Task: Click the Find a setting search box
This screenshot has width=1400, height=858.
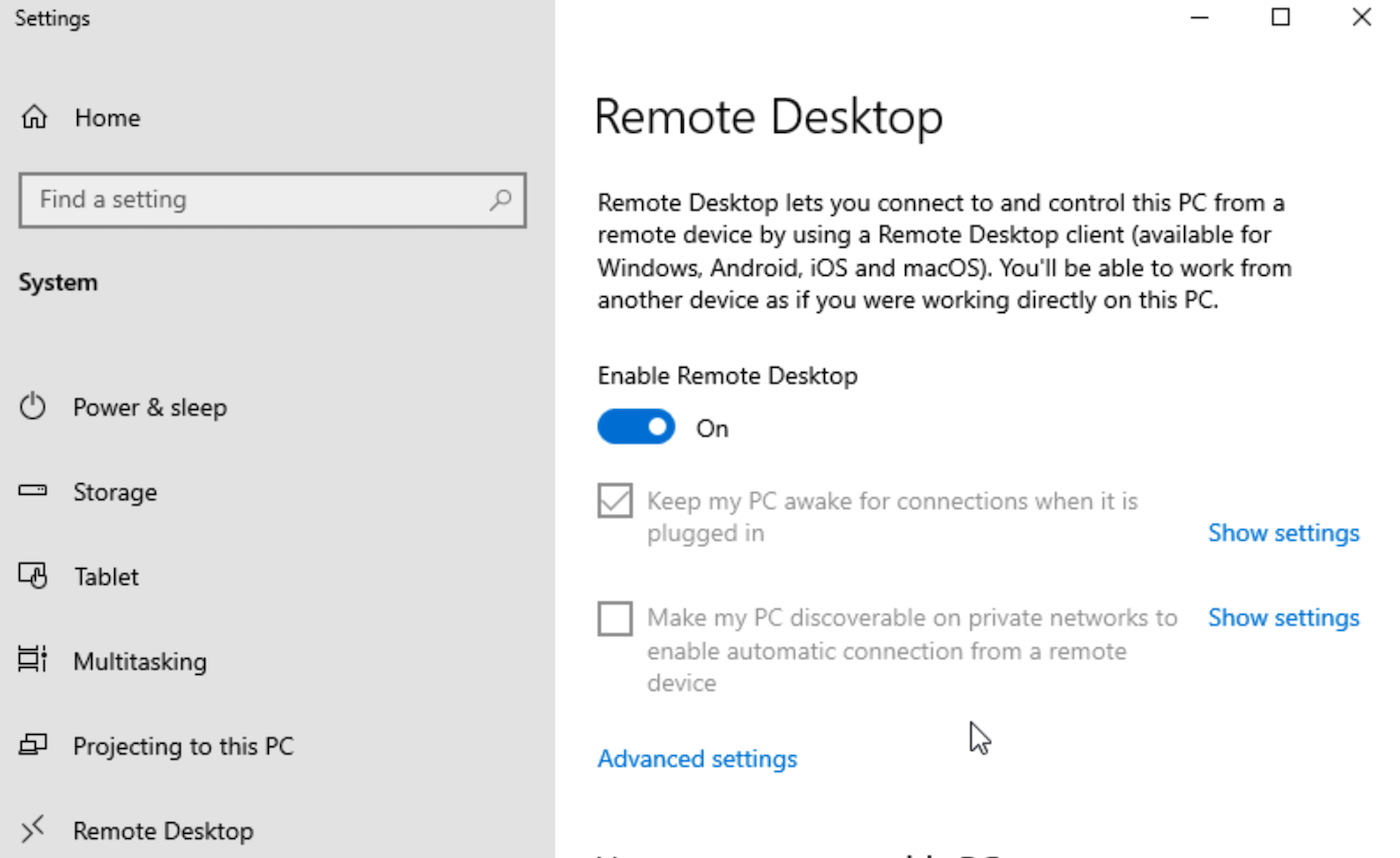Action: click(250, 200)
